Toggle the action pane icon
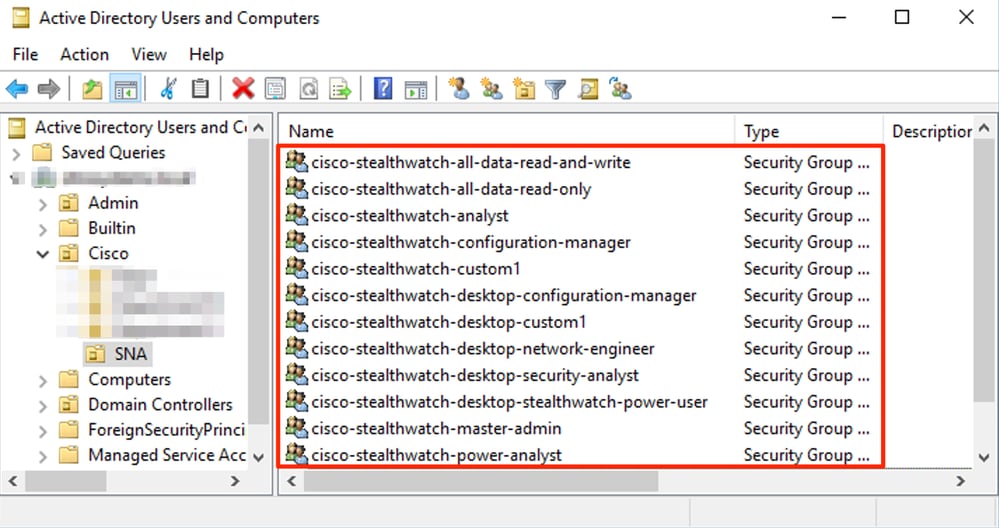Viewport: 999px width, 528px height. point(415,89)
